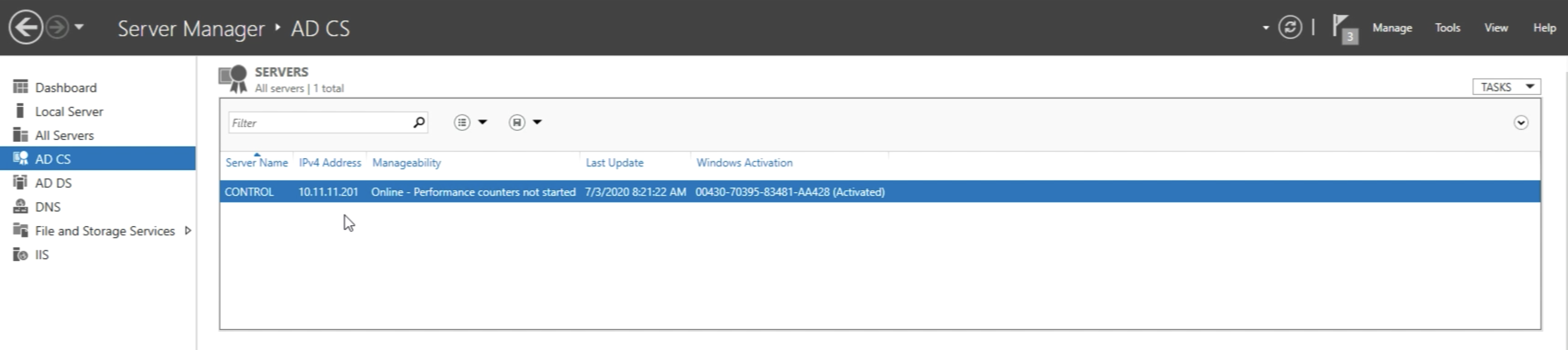Click the AD DS sidebar icon
Image resolution: width=1568 pixels, height=350 pixels.
[x=21, y=183]
